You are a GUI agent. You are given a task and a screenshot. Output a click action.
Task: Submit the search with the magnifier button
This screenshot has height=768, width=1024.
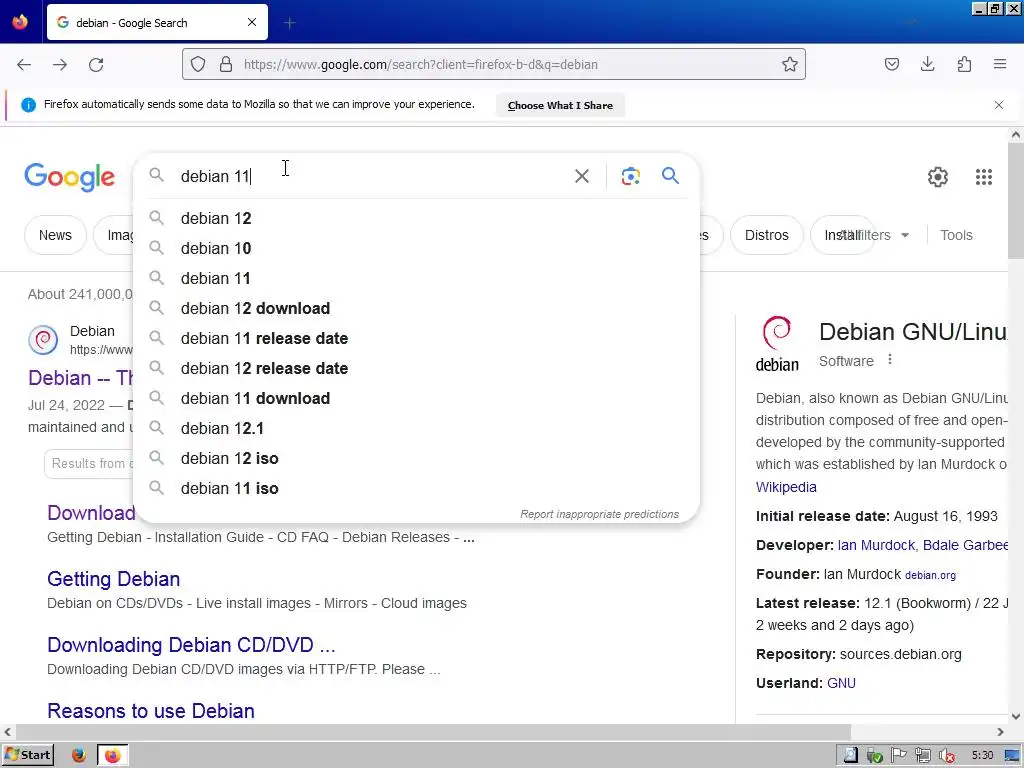670,176
